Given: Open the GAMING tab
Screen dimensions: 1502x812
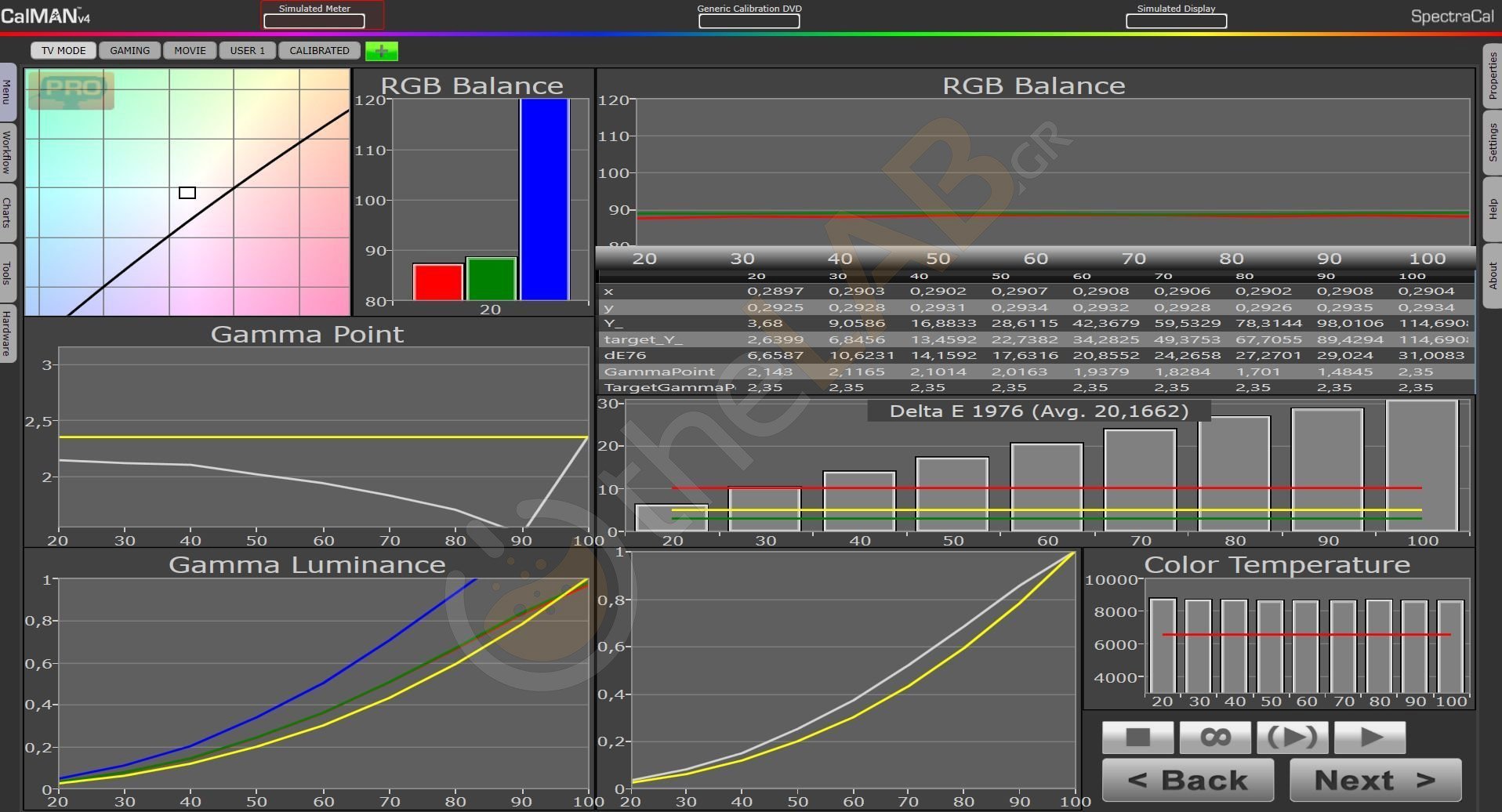Looking at the screenshot, I should tap(129, 51).
